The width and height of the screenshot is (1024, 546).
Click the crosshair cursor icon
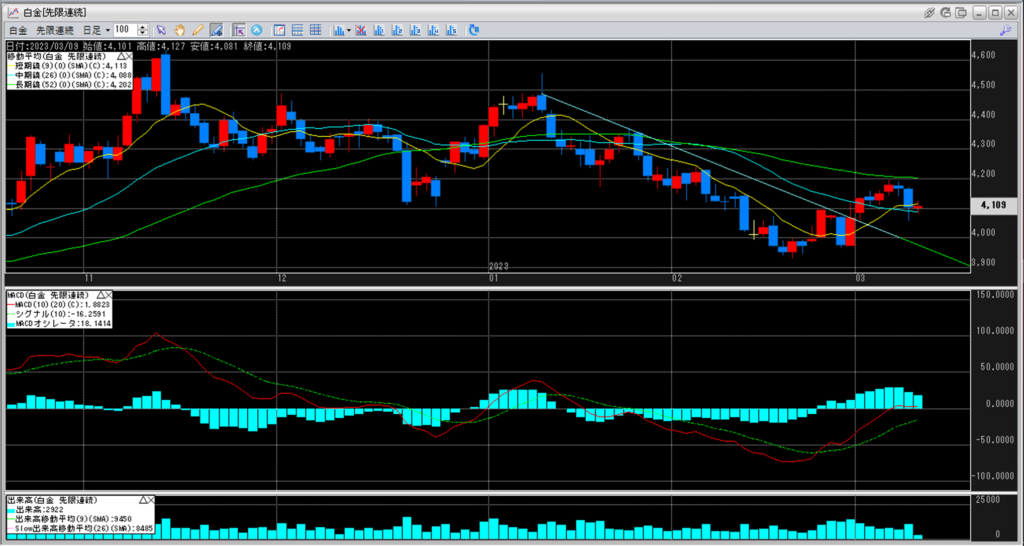point(237,30)
